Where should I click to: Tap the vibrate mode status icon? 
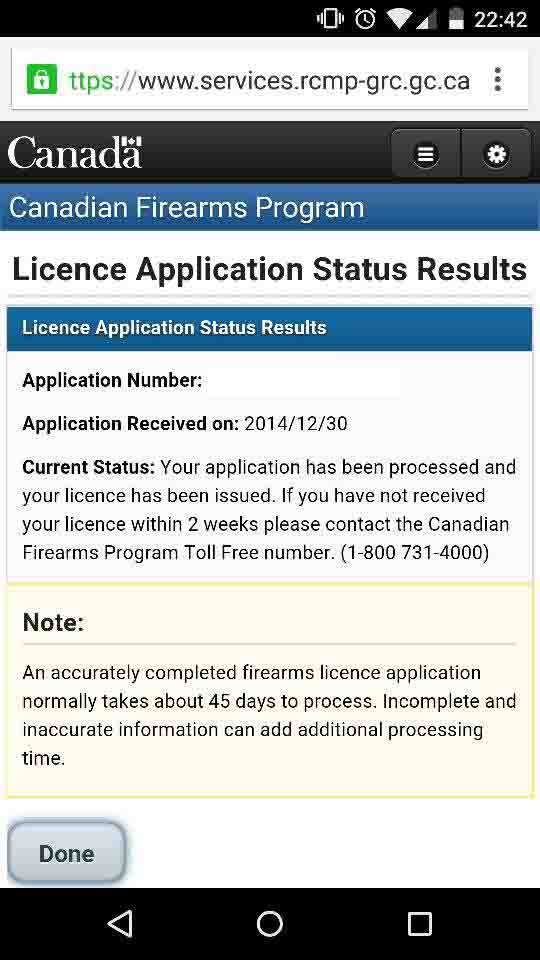pyautogui.click(x=330, y=19)
